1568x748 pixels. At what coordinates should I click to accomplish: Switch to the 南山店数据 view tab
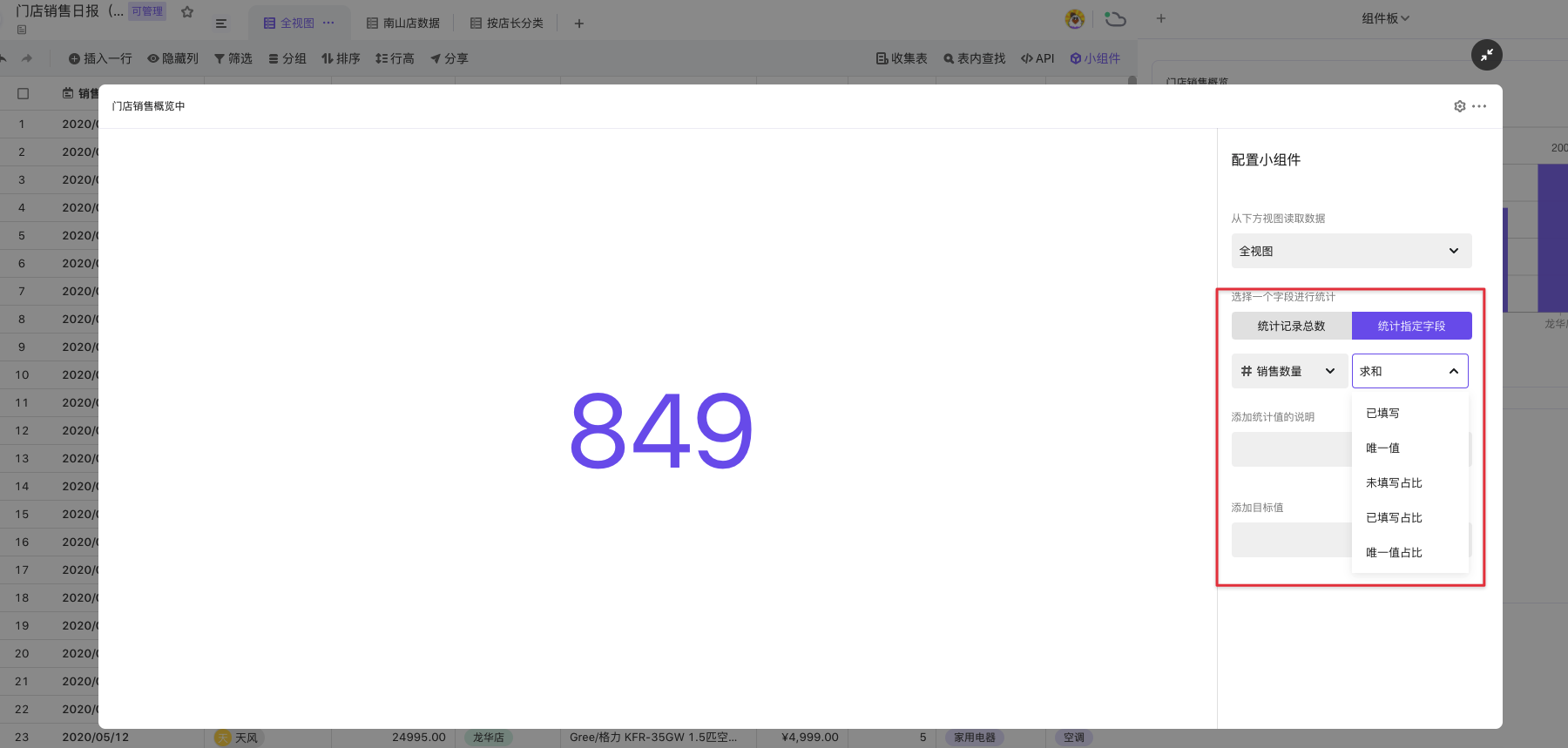coord(403,23)
